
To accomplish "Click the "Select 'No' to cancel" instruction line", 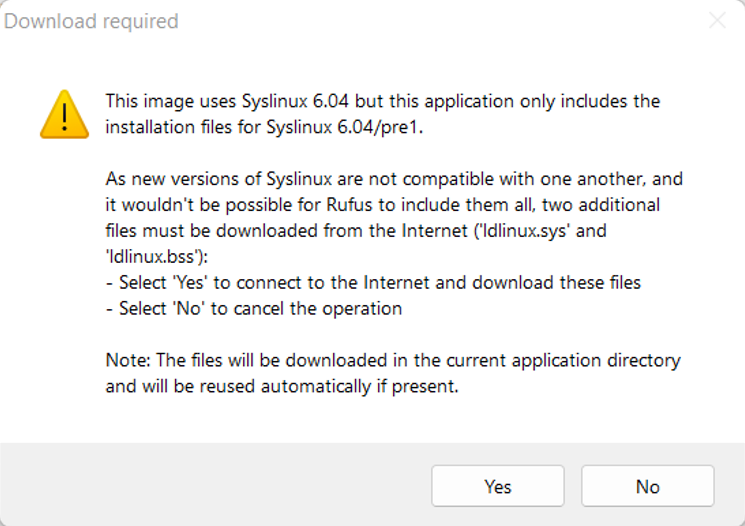I will [x=254, y=309].
